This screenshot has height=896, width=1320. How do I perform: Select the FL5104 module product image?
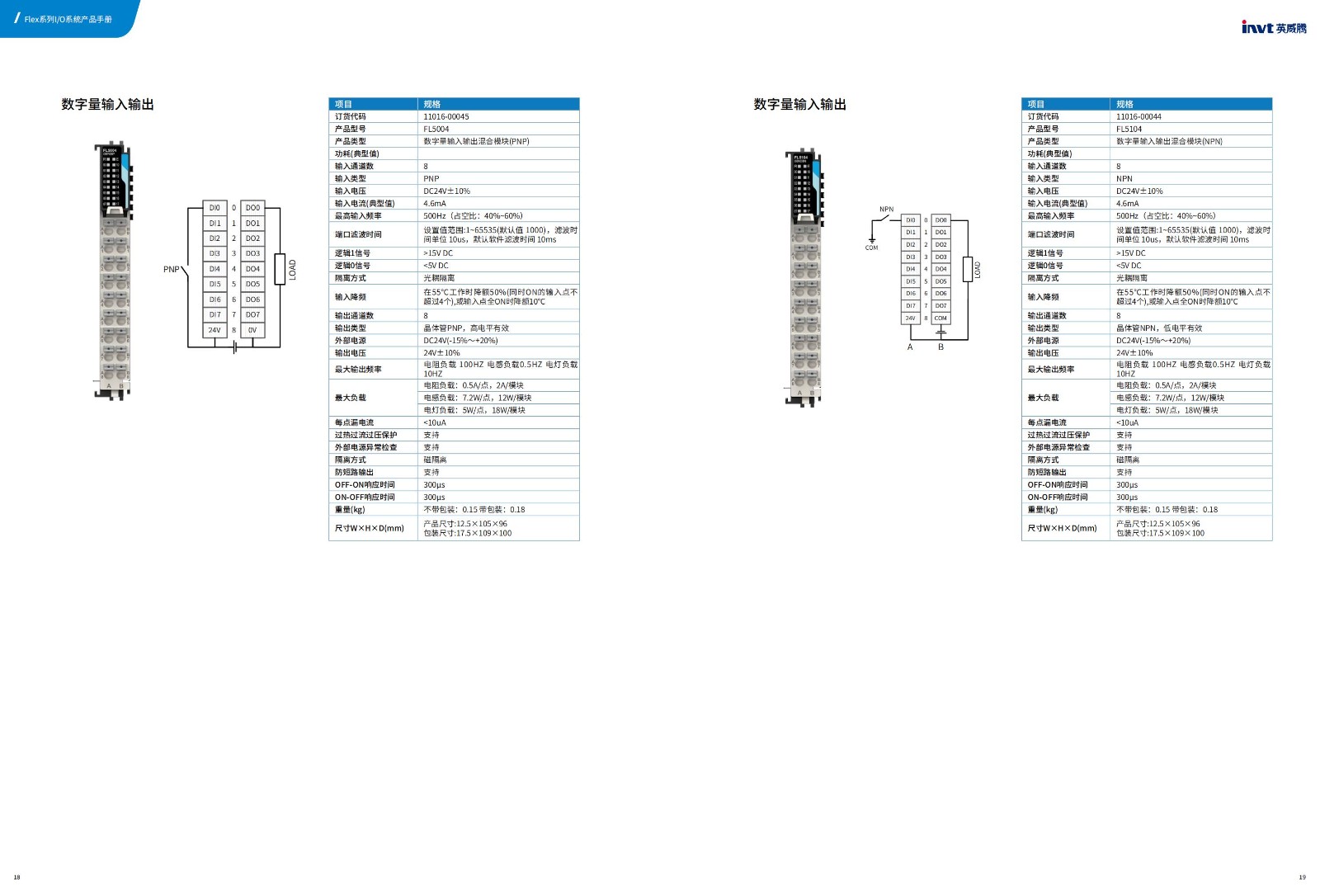pos(805,278)
